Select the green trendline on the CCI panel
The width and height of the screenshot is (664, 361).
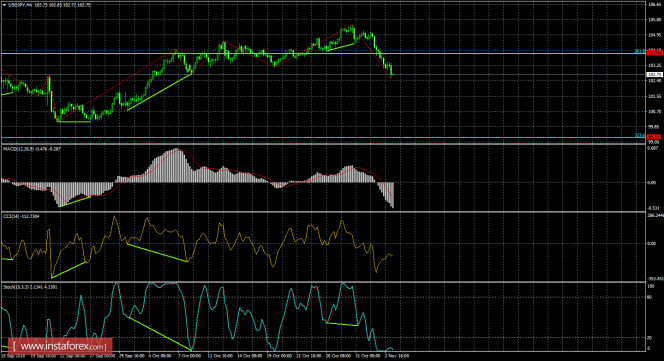coord(157,253)
